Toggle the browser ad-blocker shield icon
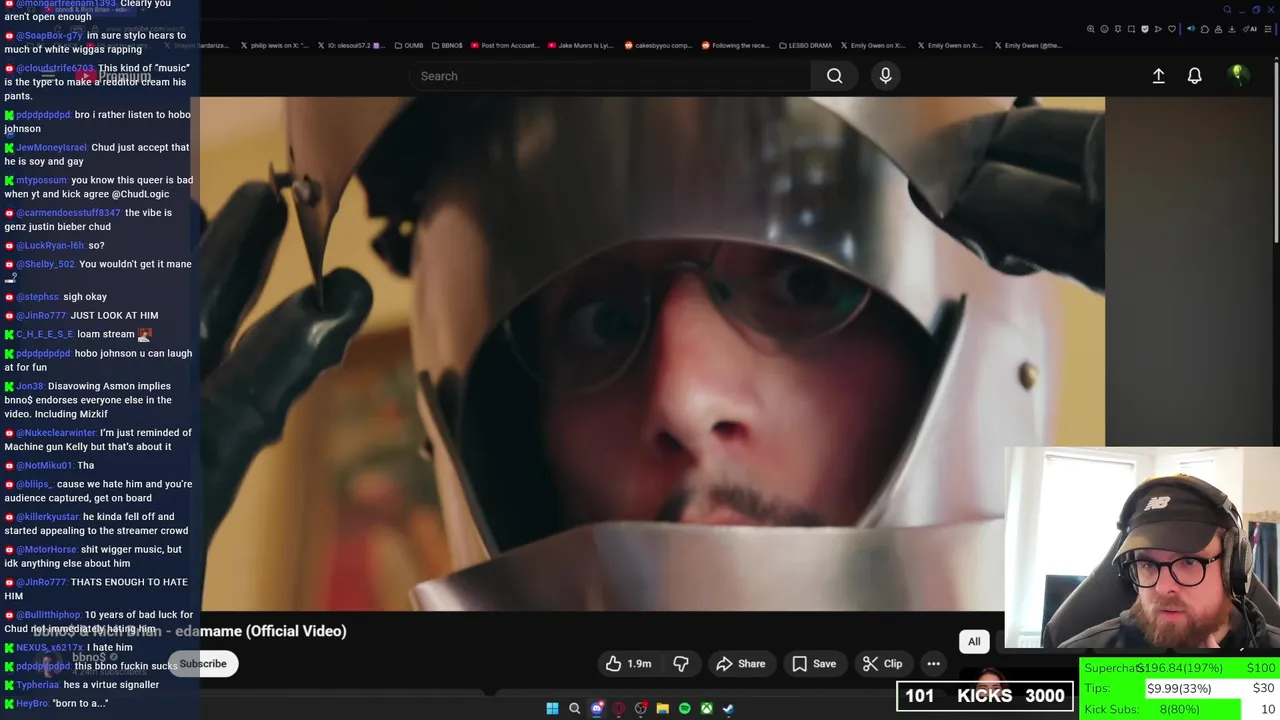 (1145, 29)
